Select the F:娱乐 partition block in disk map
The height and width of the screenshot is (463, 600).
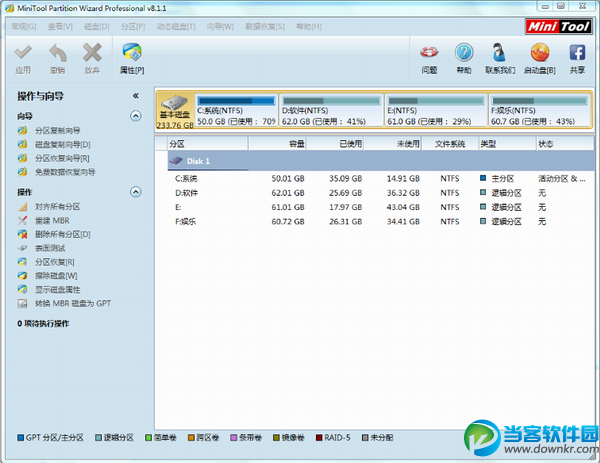pos(540,110)
